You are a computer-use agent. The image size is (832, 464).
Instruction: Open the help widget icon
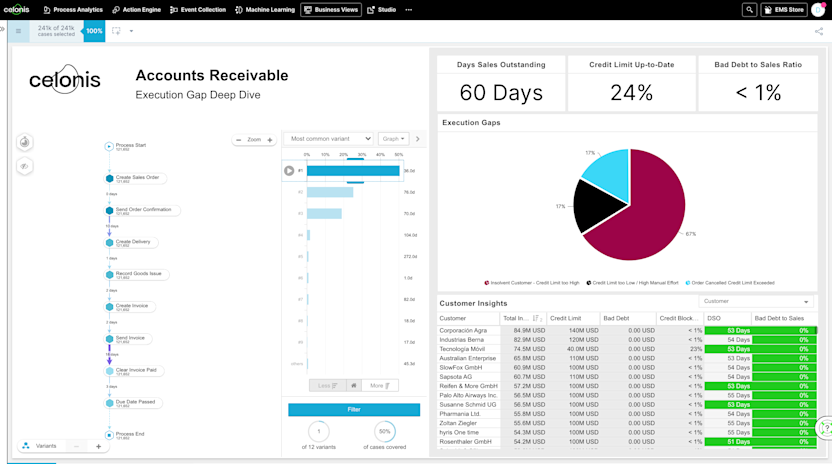(825, 427)
